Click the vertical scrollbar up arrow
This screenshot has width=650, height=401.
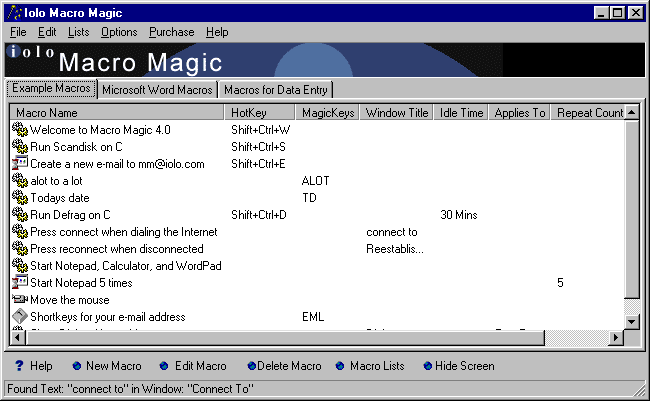point(632,112)
